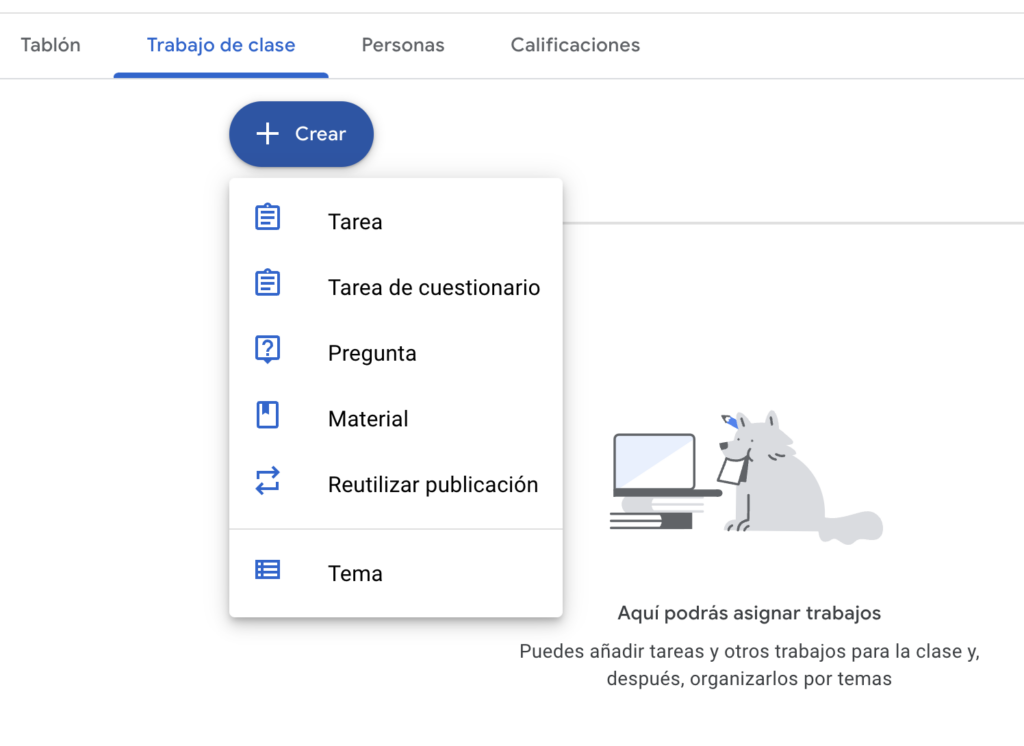Select Reutilizar publicación entry
1024x746 pixels.
(x=396, y=485)
